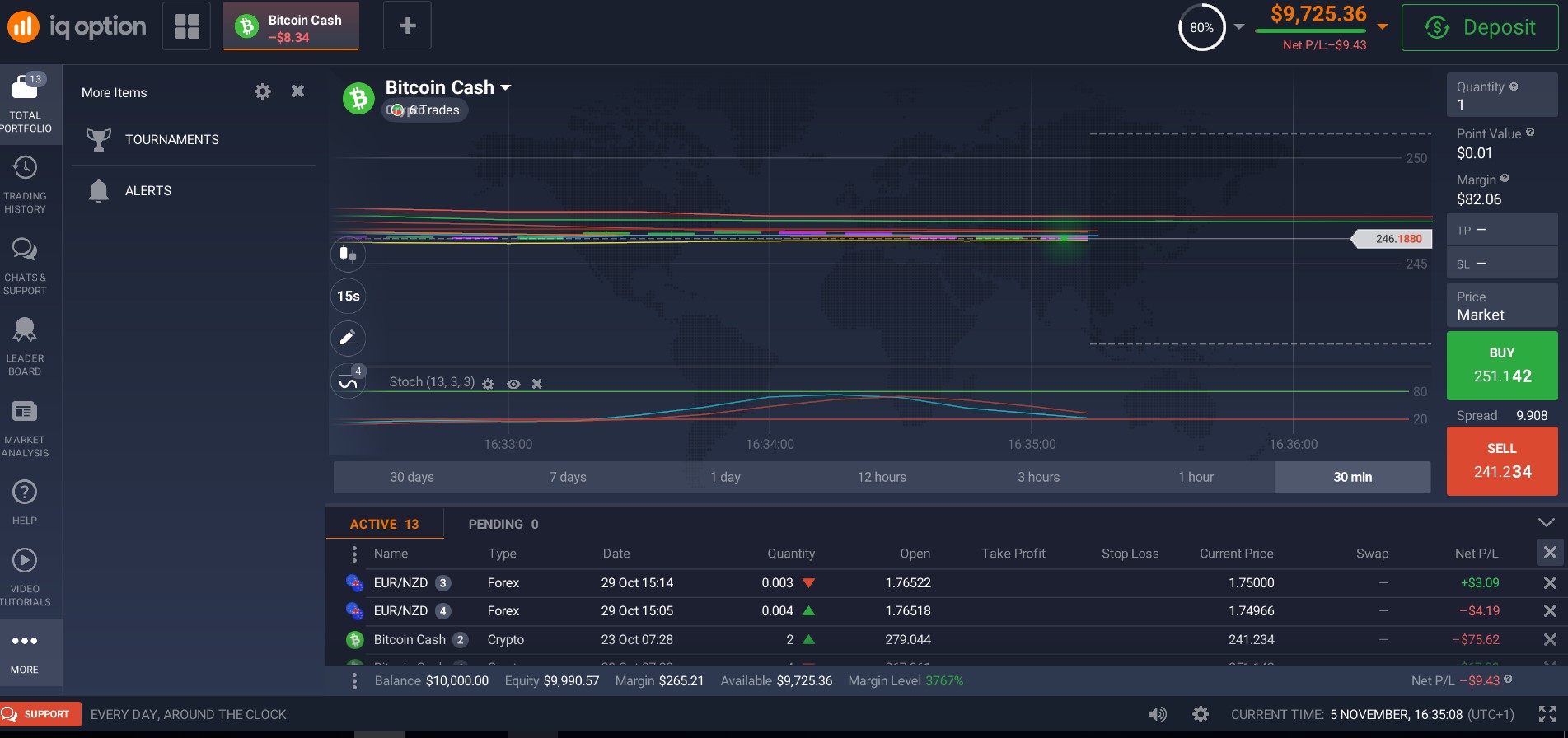Open the candlestick chart type button
The image size is (1568, 738).
point(348,254)
